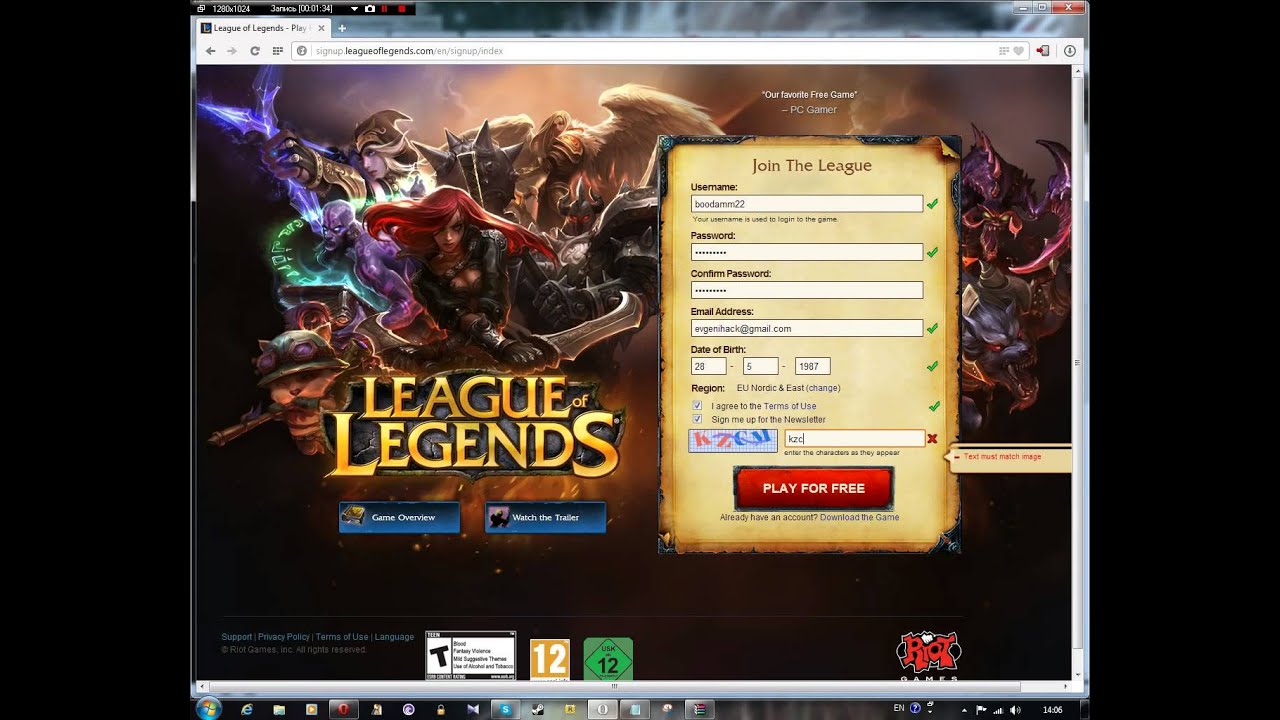The image size is (1280, 720).
Task: Open the recorder dropdown arrow
Action: pos(354,8)
